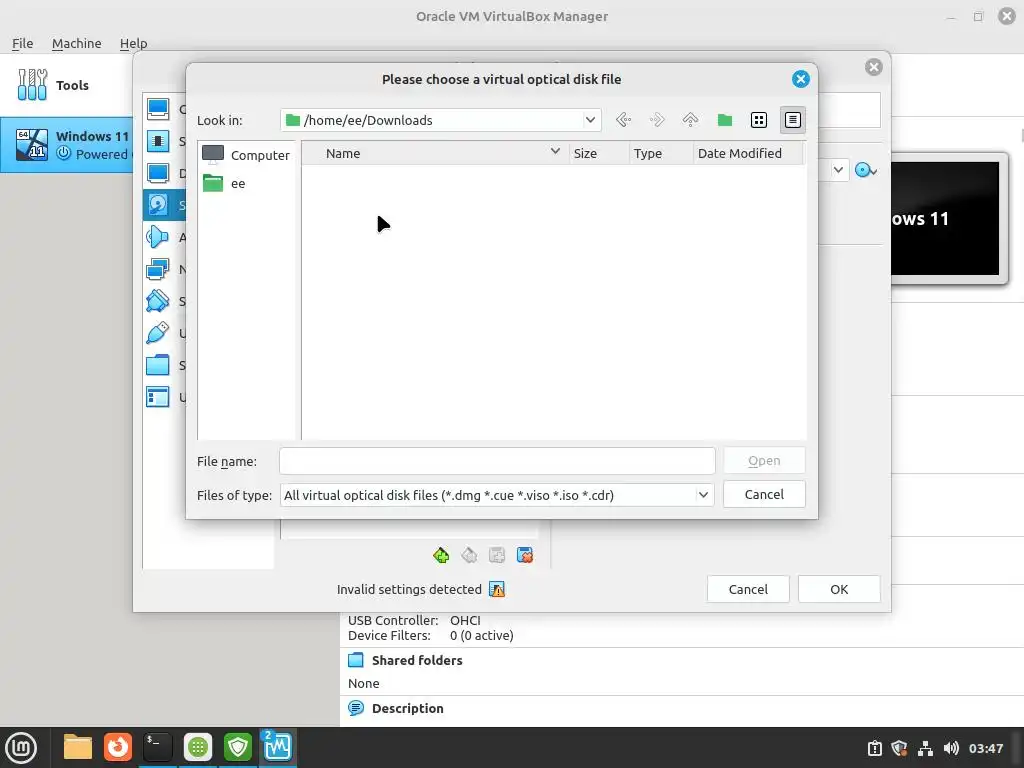This screenshot has width=1024, height=768.
Task: Click invalid settings warning icon
Action: [497, 590]
